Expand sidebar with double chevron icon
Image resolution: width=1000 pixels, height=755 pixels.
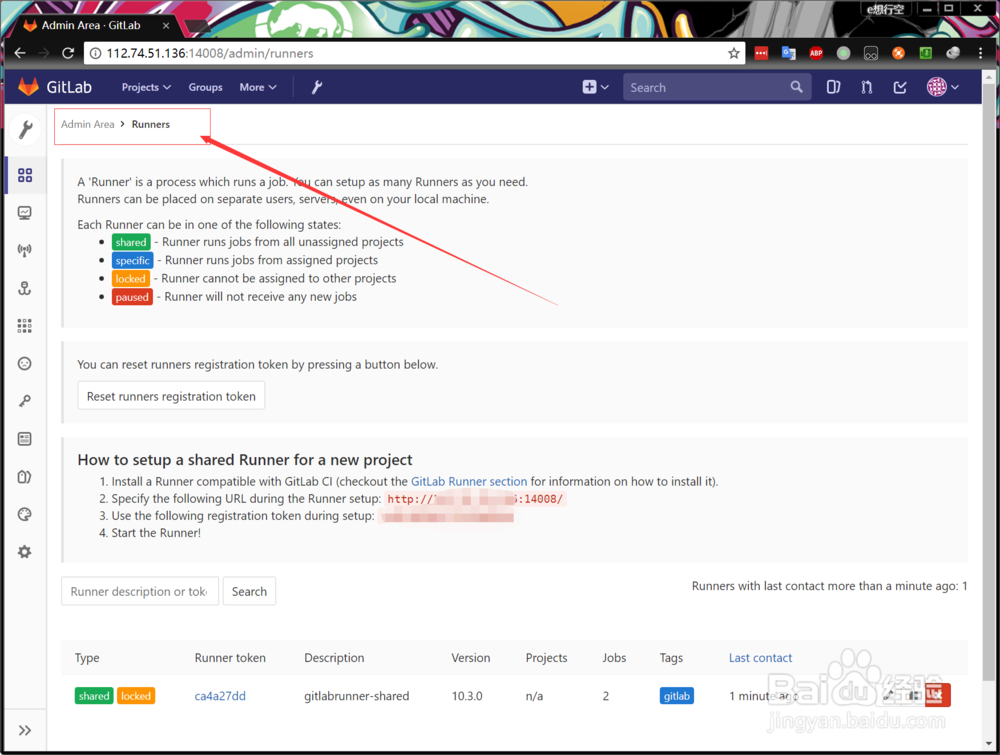coord(25,730)
